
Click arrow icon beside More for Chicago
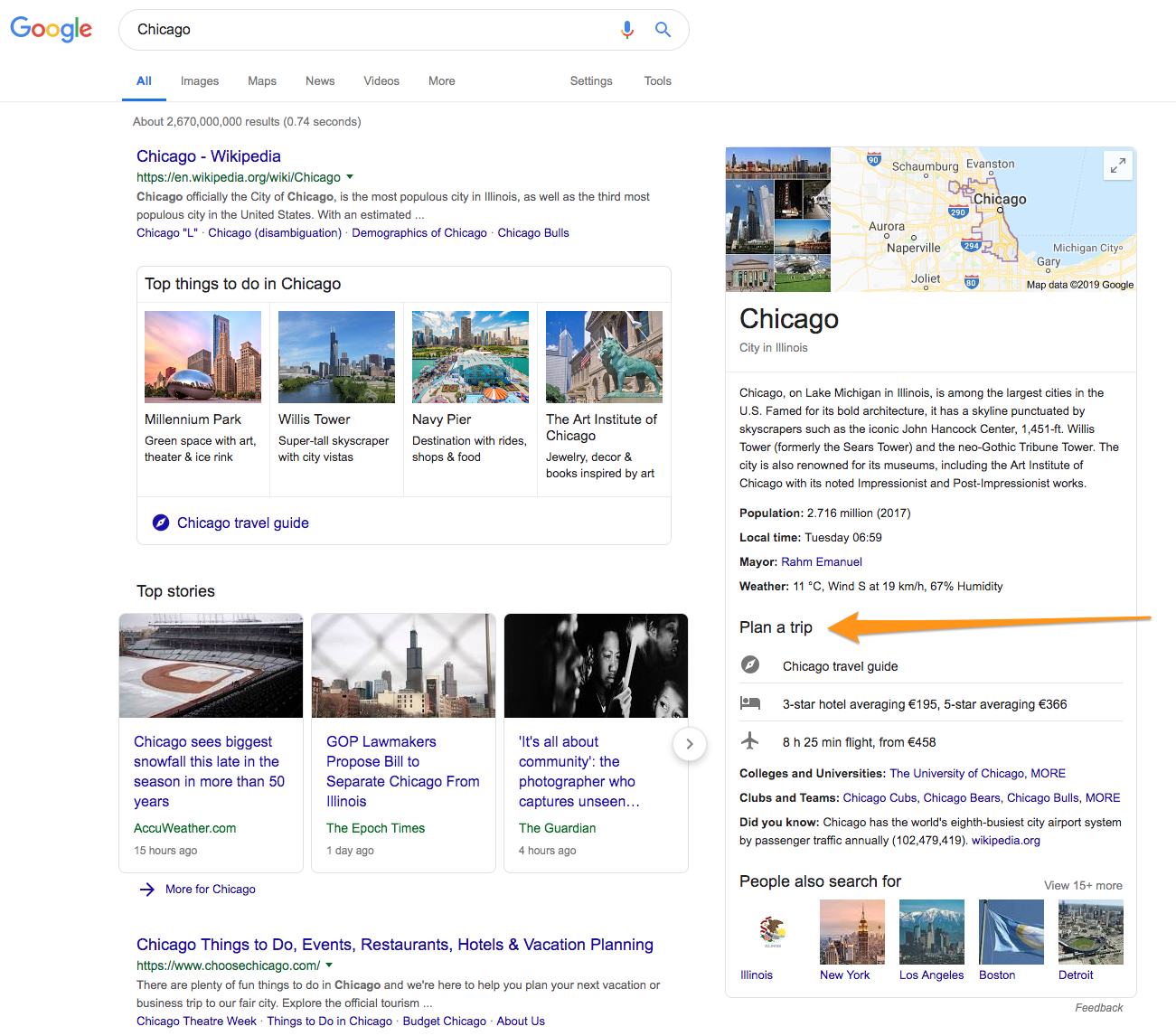click(147, 890)
